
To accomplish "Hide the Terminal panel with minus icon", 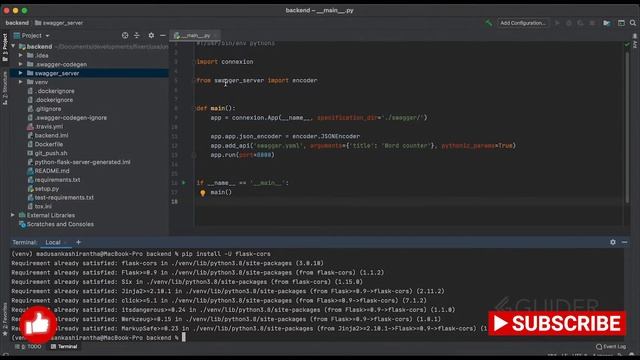I will [624, 242].
